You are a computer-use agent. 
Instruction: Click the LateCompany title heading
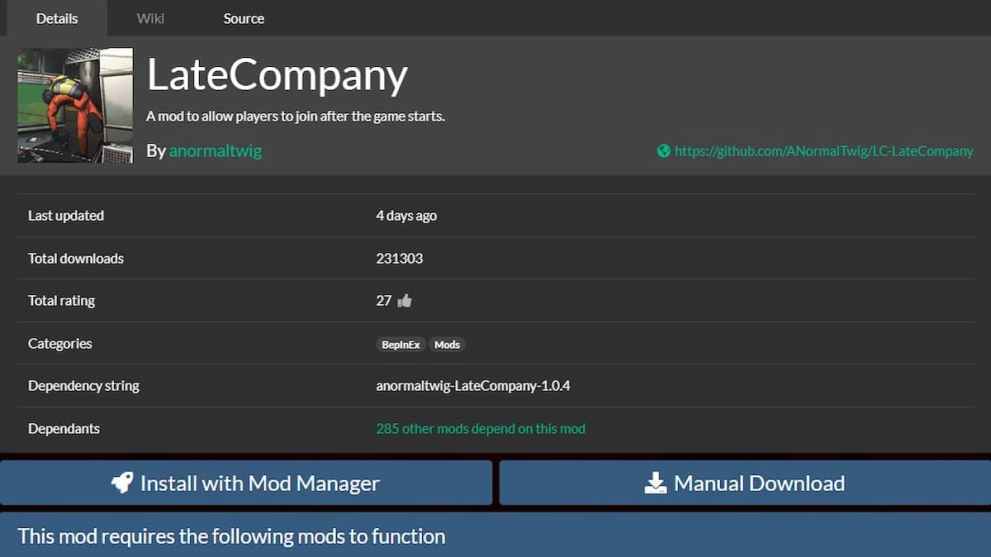click(277, 76)
